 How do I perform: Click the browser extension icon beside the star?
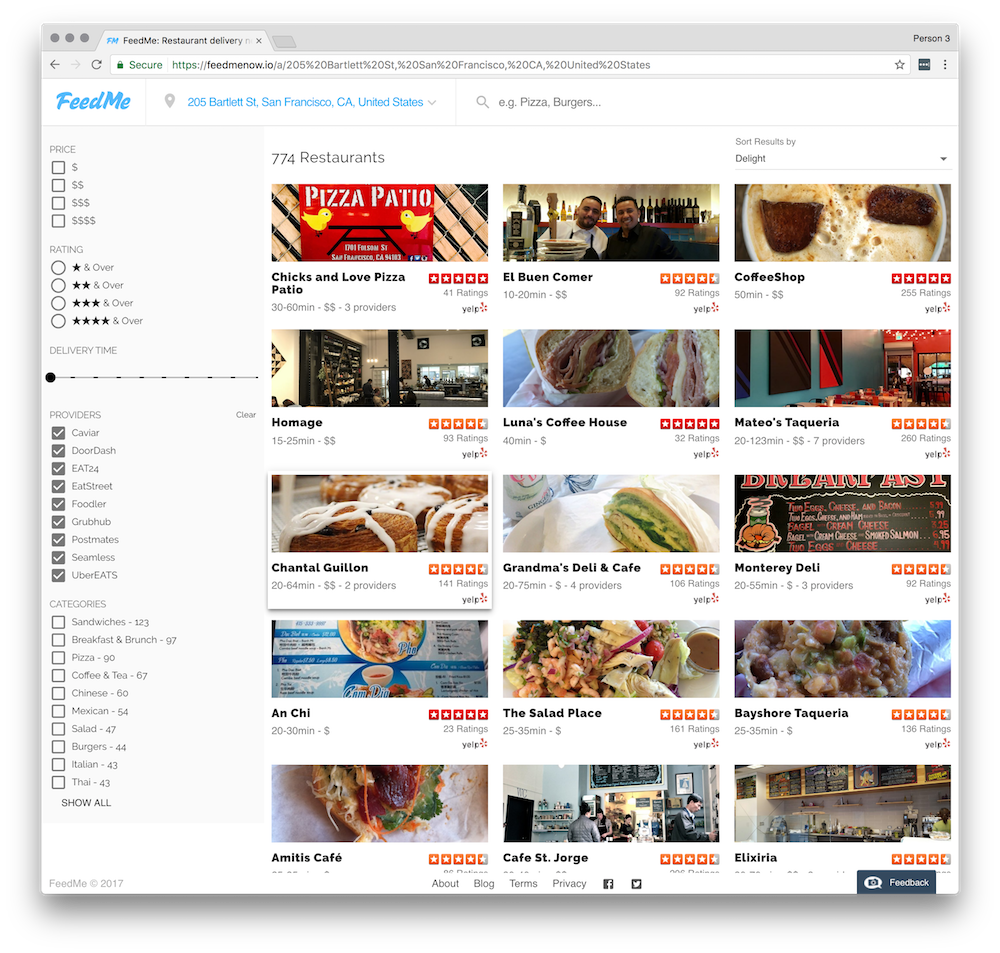pos(924,64)
